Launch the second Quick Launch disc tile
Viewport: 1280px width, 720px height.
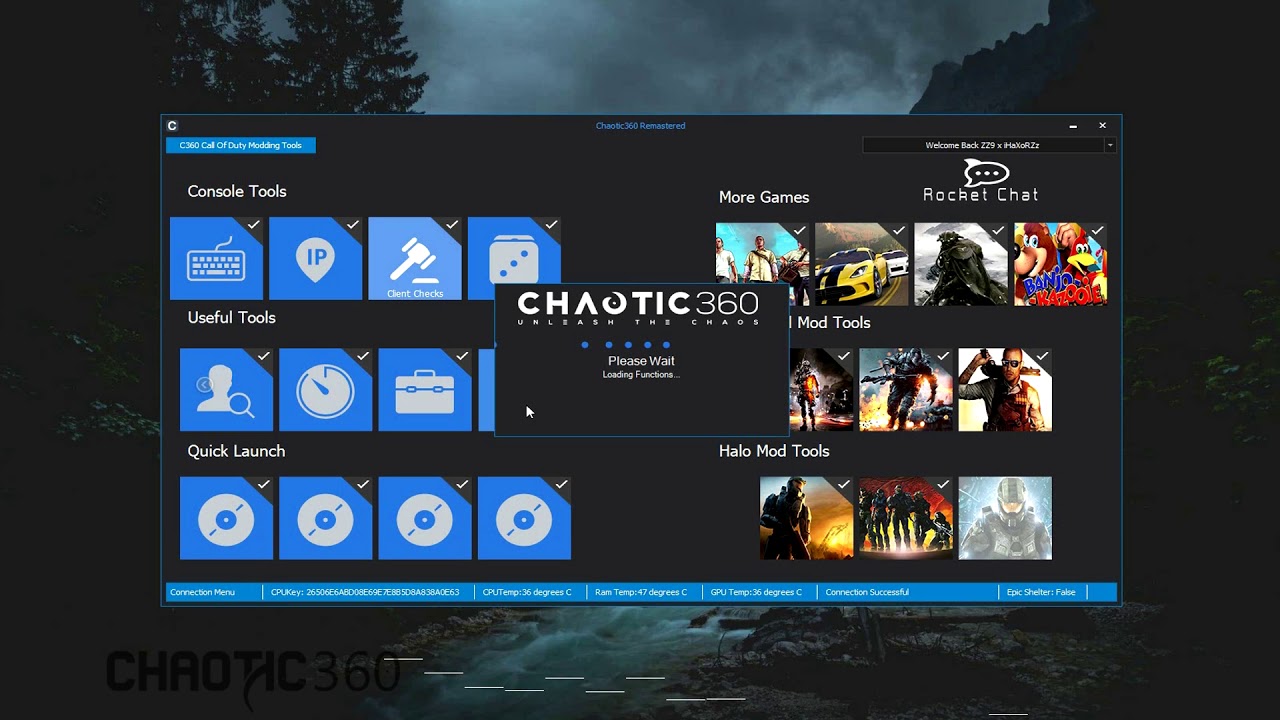[x=325, y=518]
